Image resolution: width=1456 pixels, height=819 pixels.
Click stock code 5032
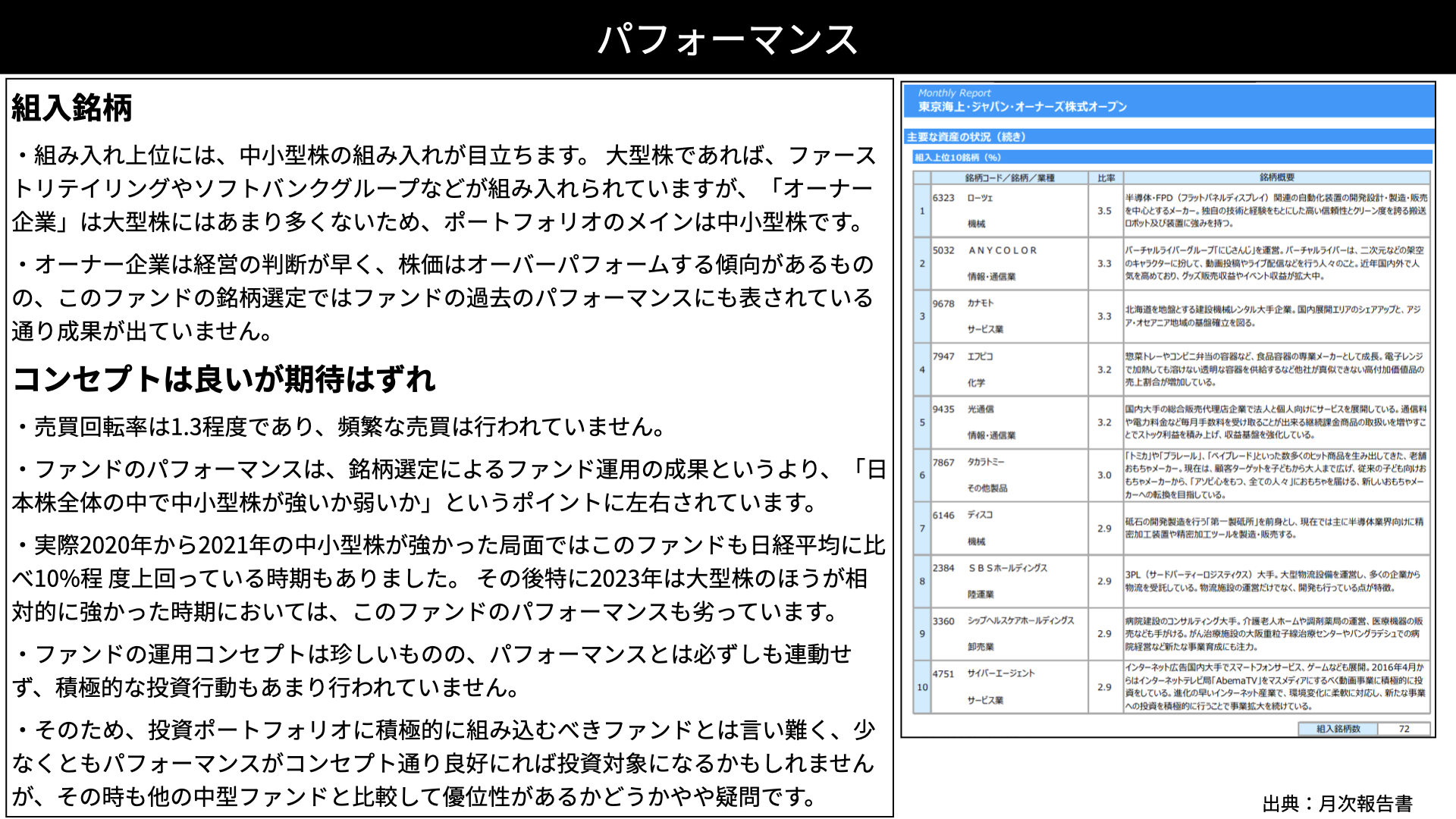943,250
